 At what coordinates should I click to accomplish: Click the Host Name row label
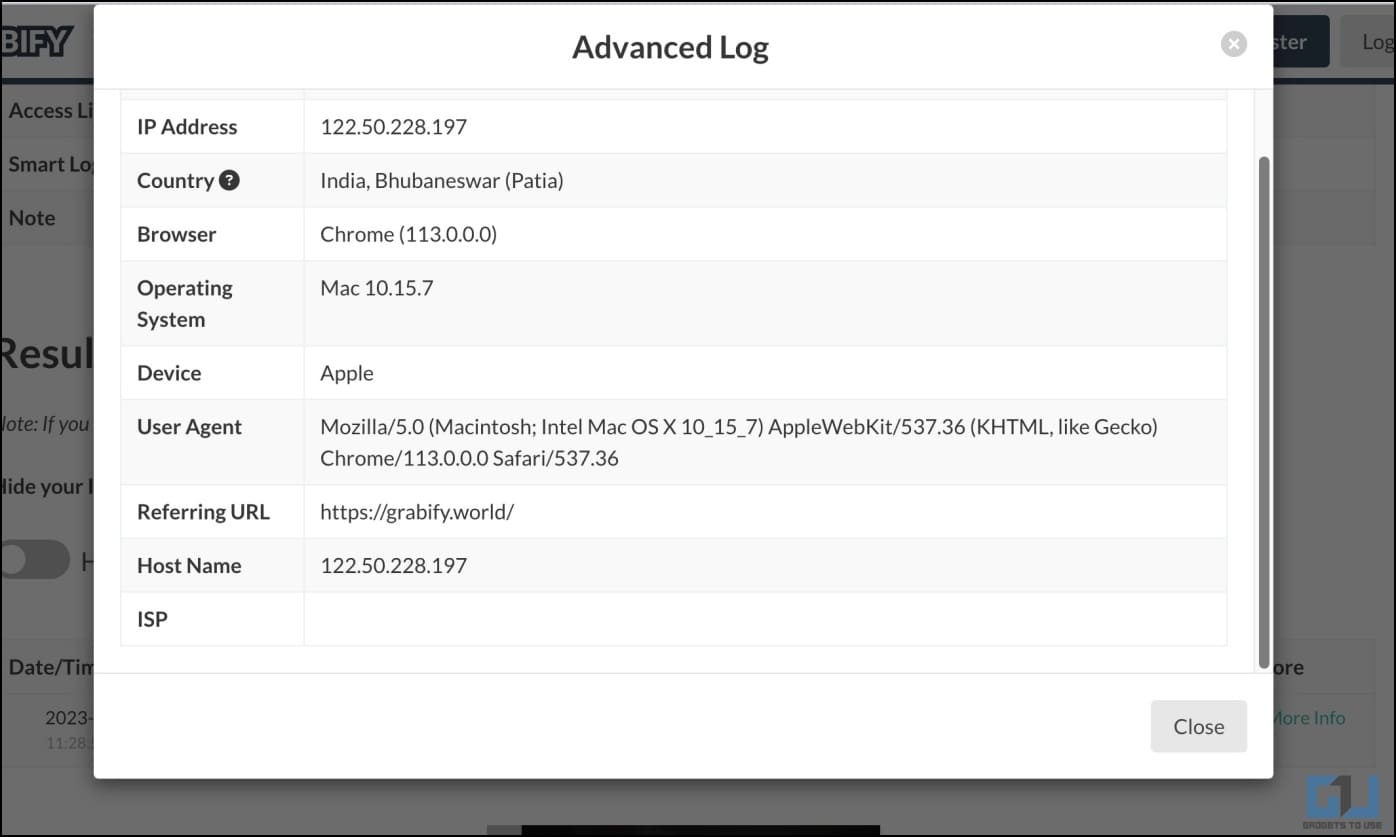(x=189, y=566)
